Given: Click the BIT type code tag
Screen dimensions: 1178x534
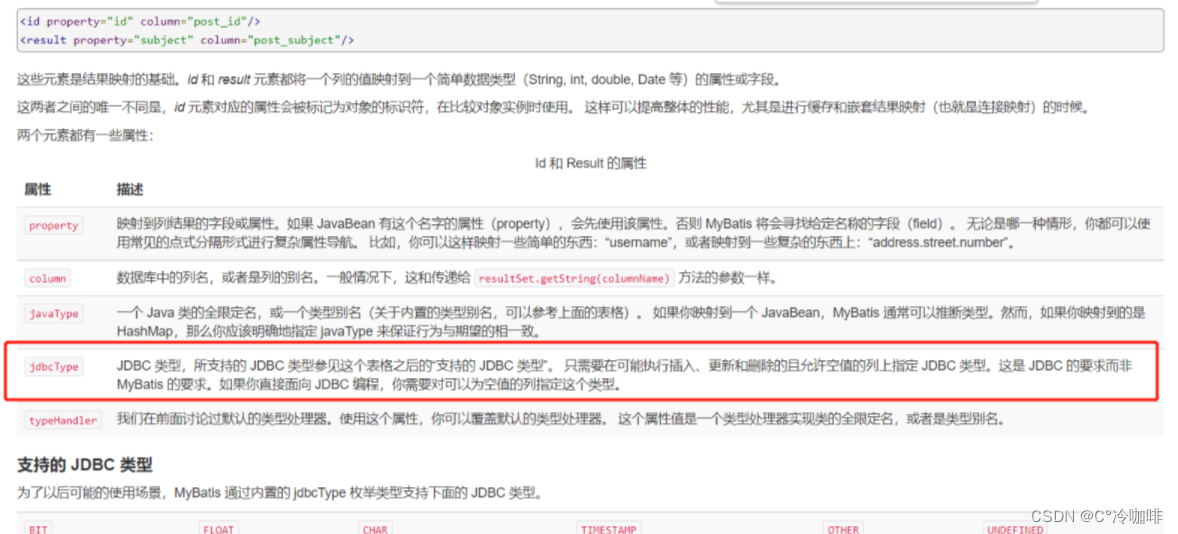Looking at the screenshot, I should [38, 529].
